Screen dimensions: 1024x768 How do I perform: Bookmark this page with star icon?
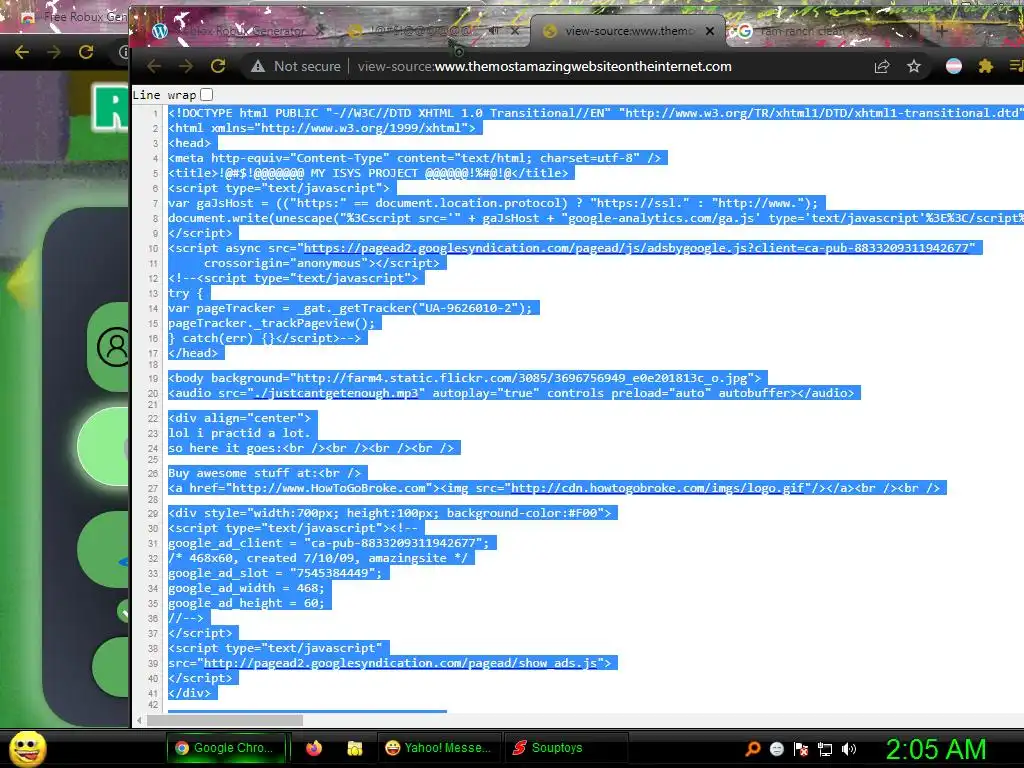click(914, 66)
